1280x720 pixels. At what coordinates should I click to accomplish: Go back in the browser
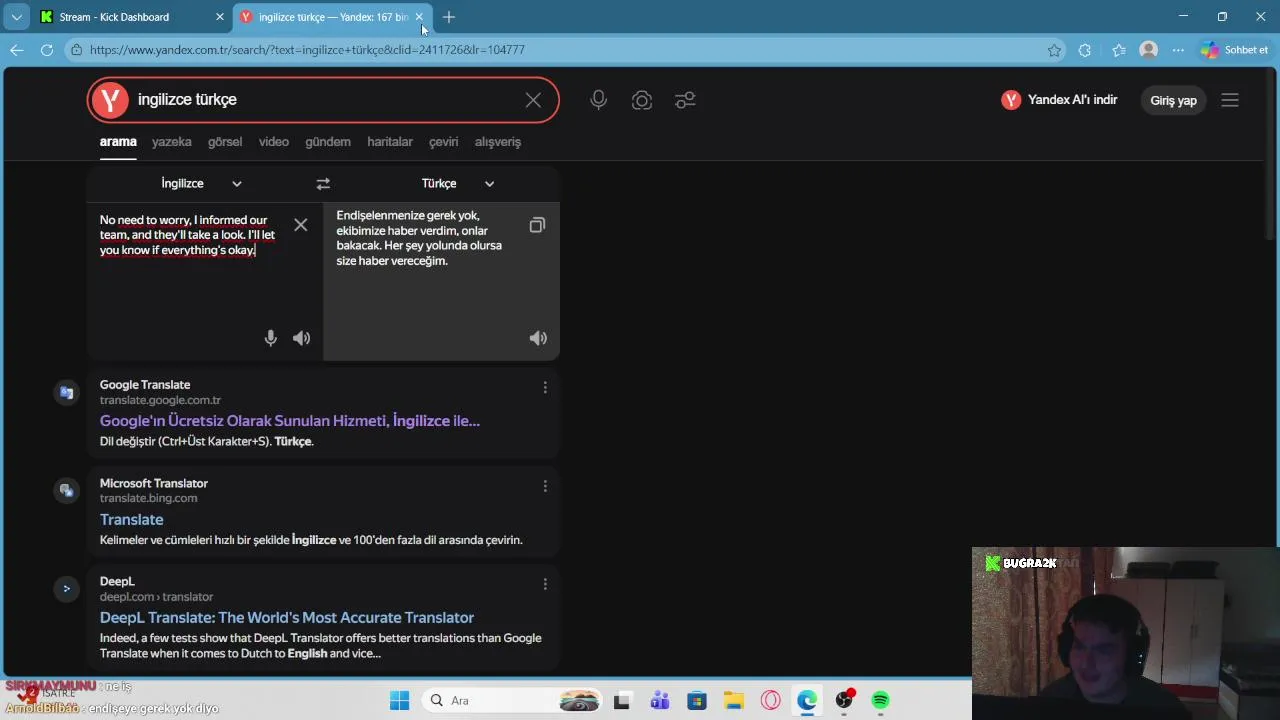(17, 50)
